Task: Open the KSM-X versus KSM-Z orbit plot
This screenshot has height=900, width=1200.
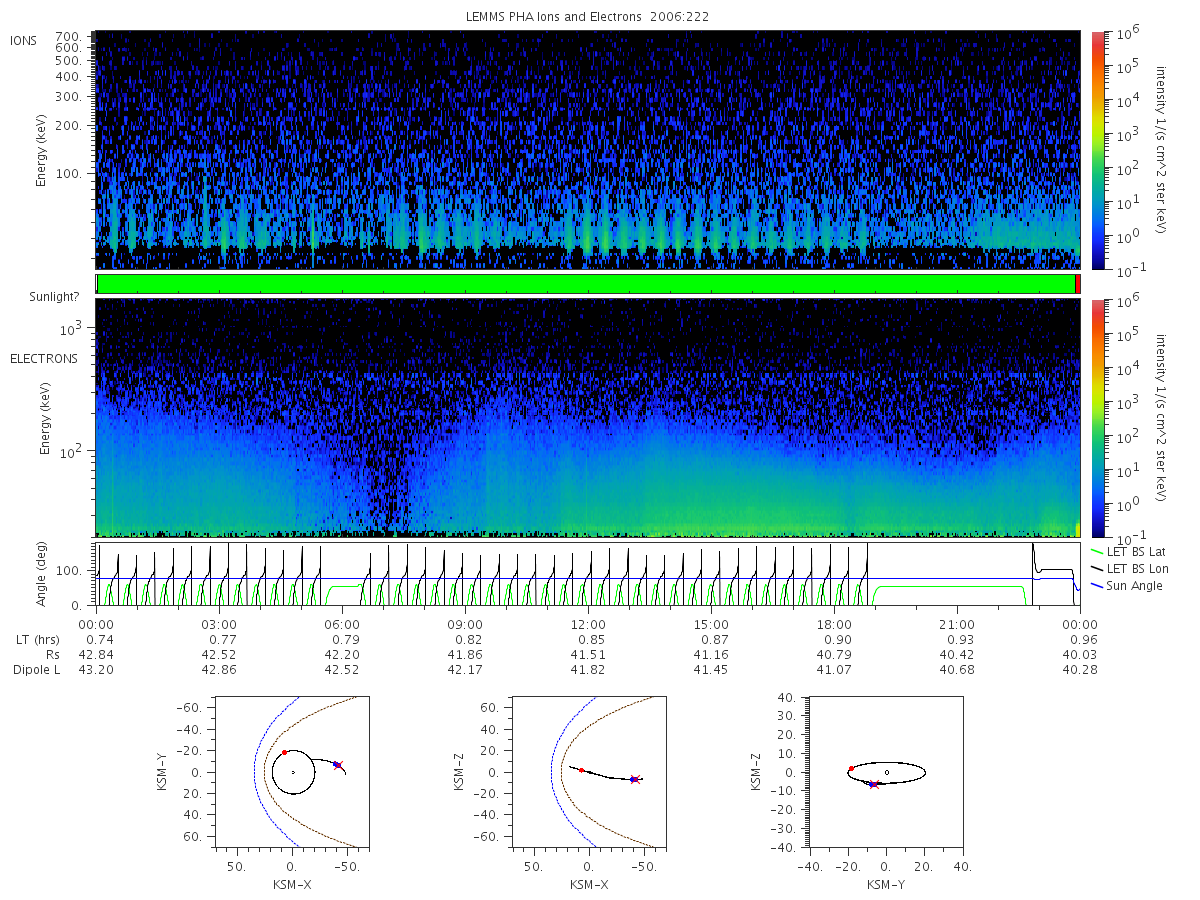Action: pos(589,772)
